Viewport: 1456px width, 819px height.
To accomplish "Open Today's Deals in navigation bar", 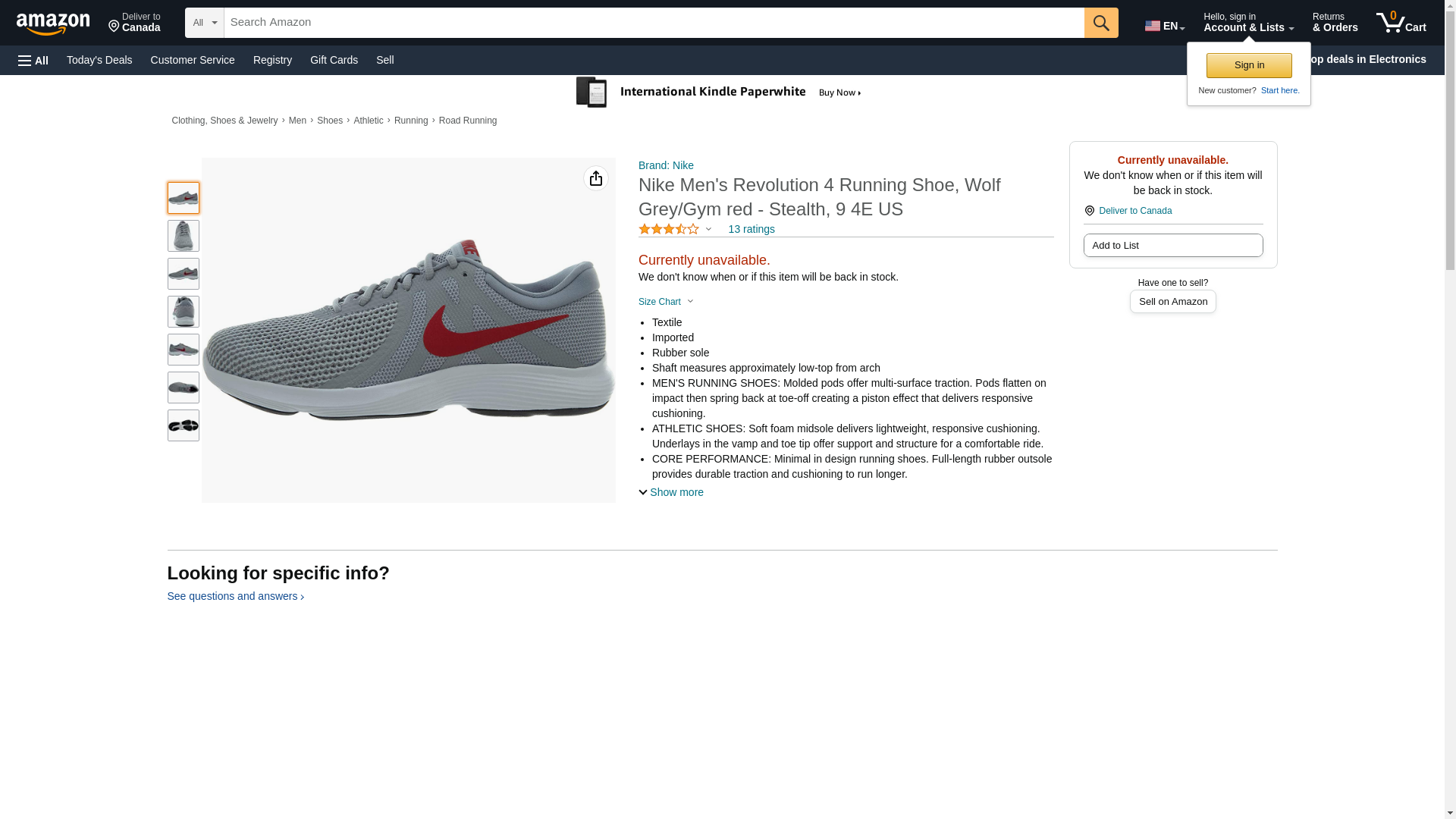I will point(99,60).
